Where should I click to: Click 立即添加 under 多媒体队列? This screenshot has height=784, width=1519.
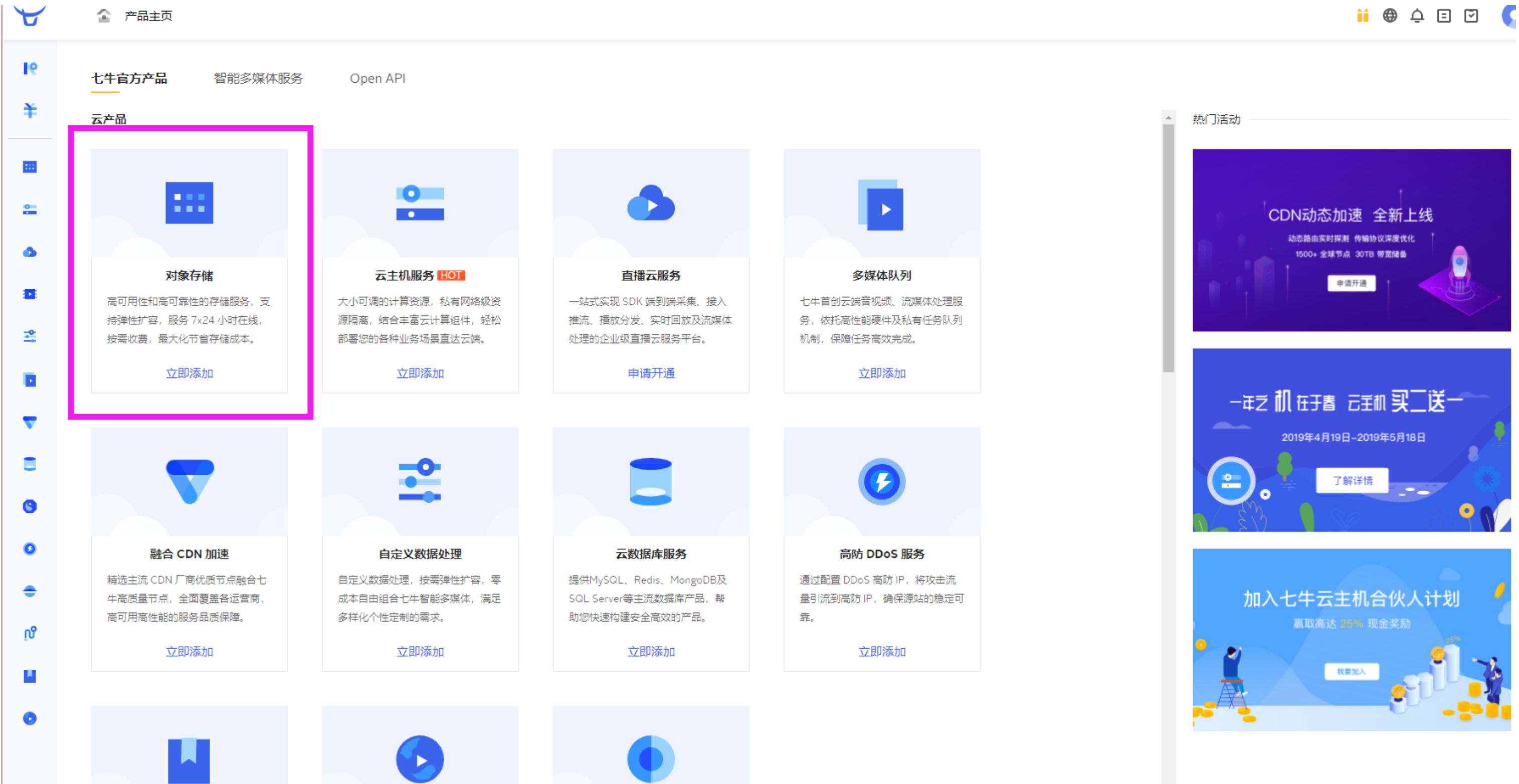pyautogui.click(x=881, y=373)
